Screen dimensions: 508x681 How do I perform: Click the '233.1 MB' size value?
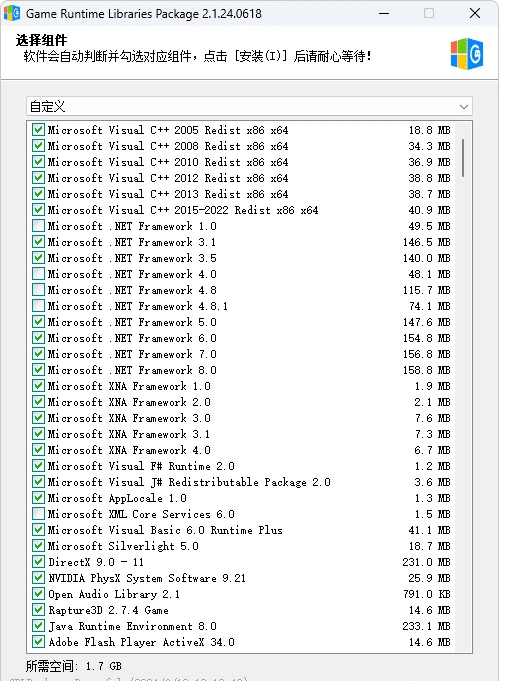pos(426,626)
